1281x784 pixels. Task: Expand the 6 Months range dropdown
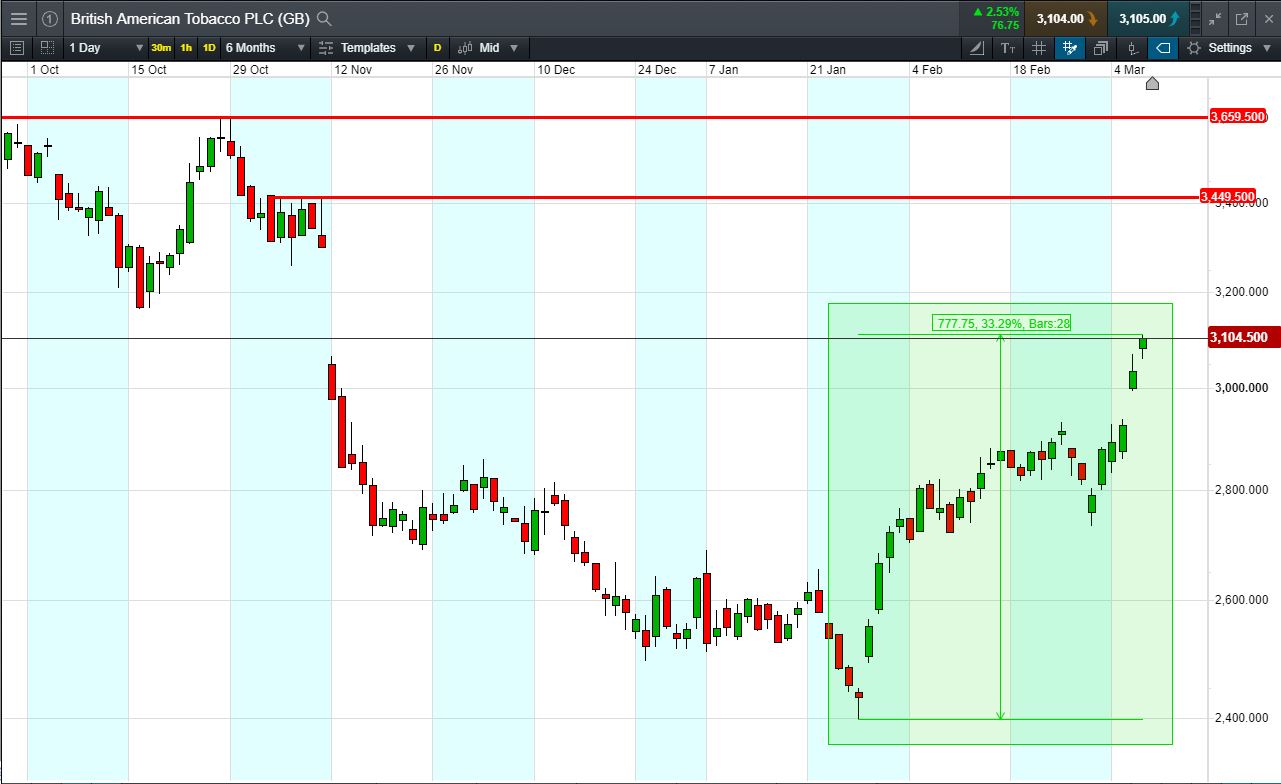(264, 48)
